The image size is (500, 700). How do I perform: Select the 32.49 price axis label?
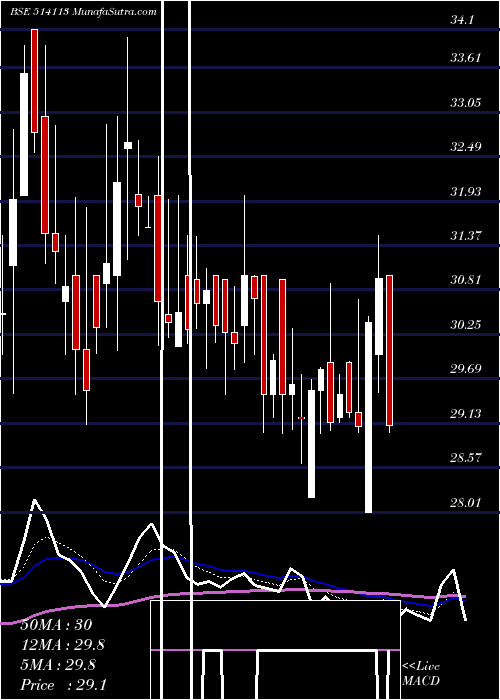[x=466, y=146]
